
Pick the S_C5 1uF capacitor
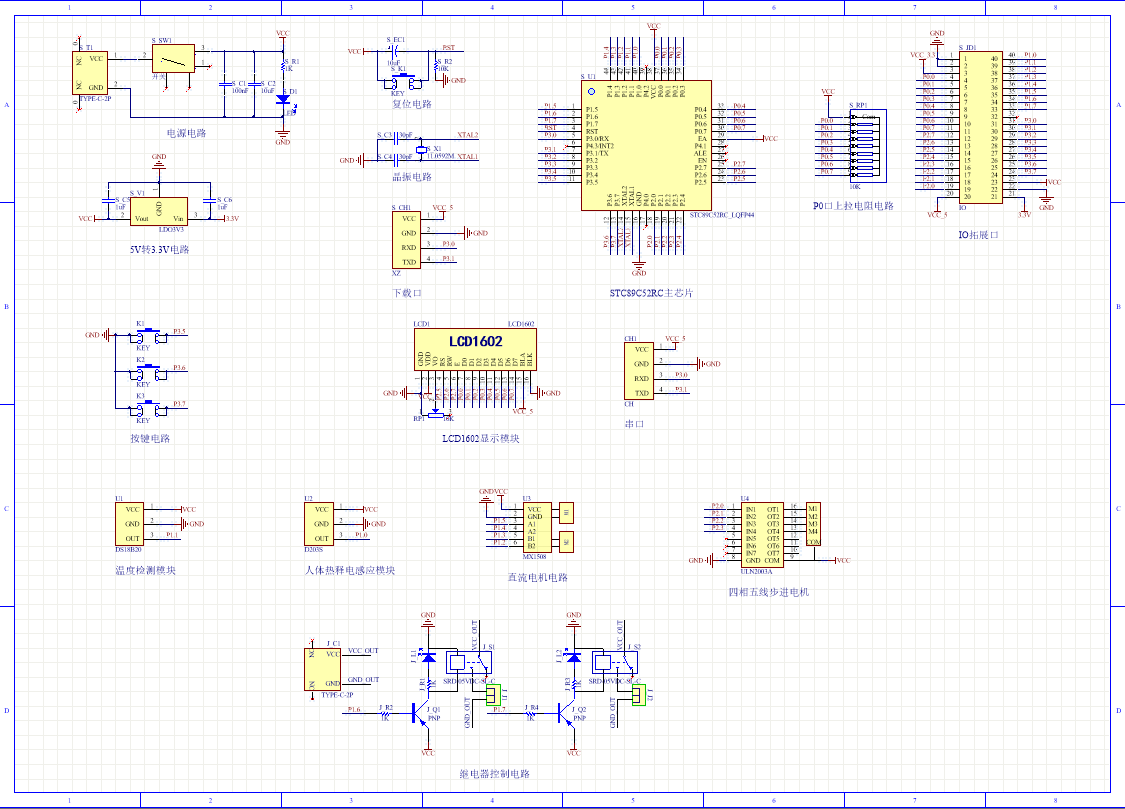[108, 203]
